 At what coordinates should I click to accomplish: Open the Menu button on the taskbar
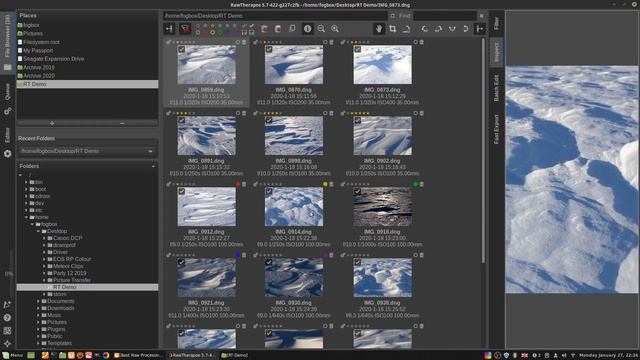coord(13,355)
